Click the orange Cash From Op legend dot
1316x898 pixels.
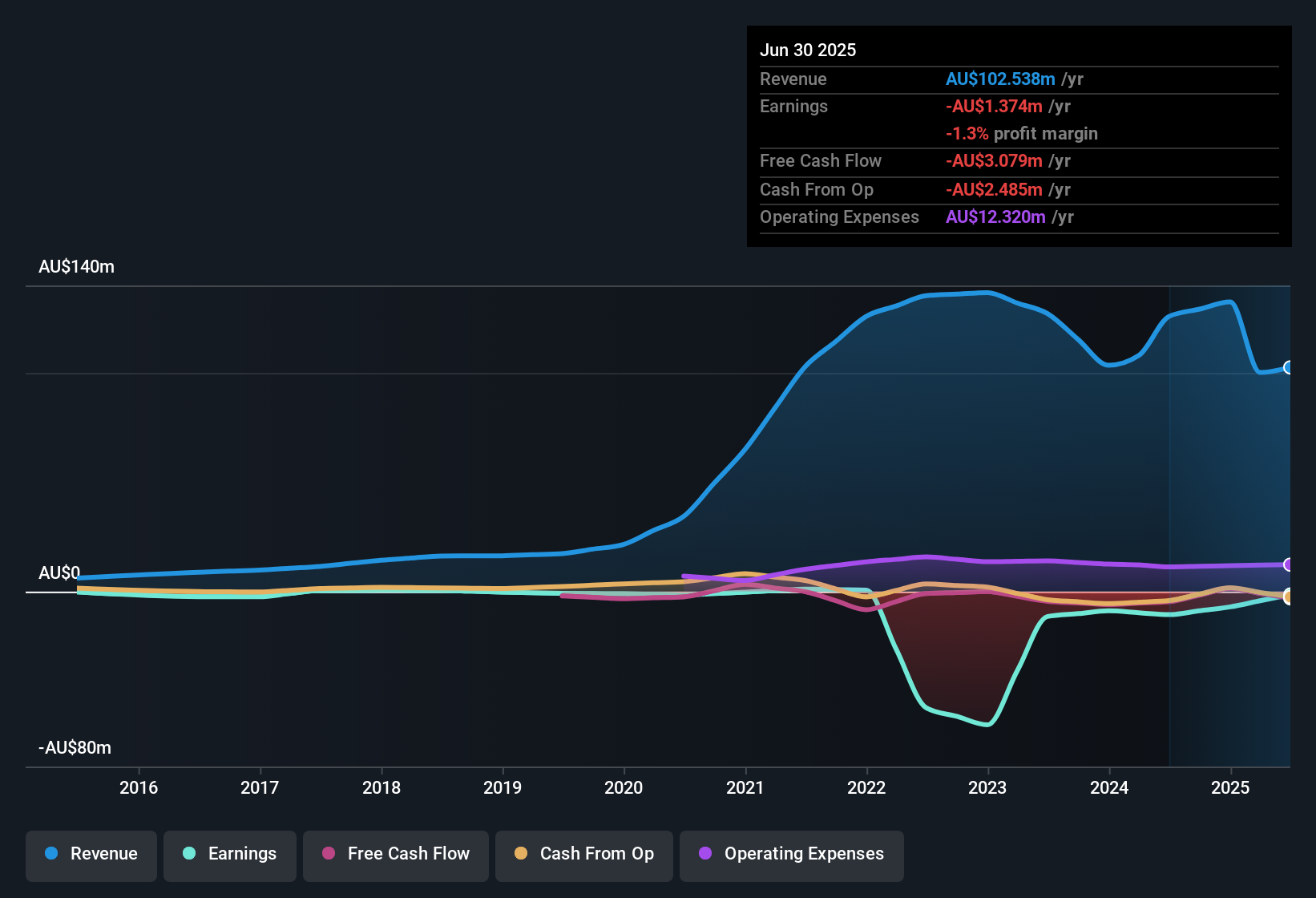(x=521, y=853)
